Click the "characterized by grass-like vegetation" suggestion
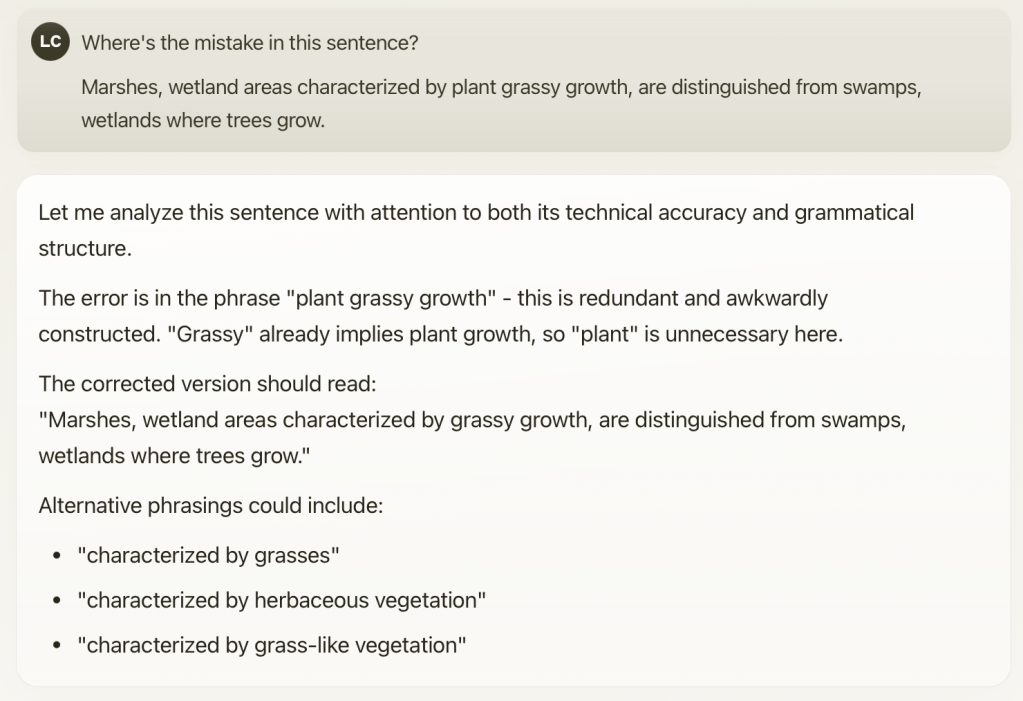 [272, 645]
